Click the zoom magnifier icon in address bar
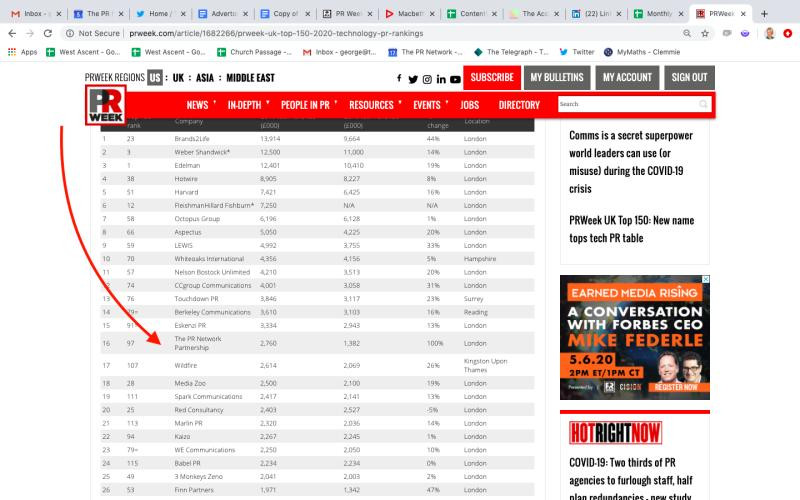800x500 pixels. coord(687,33)
